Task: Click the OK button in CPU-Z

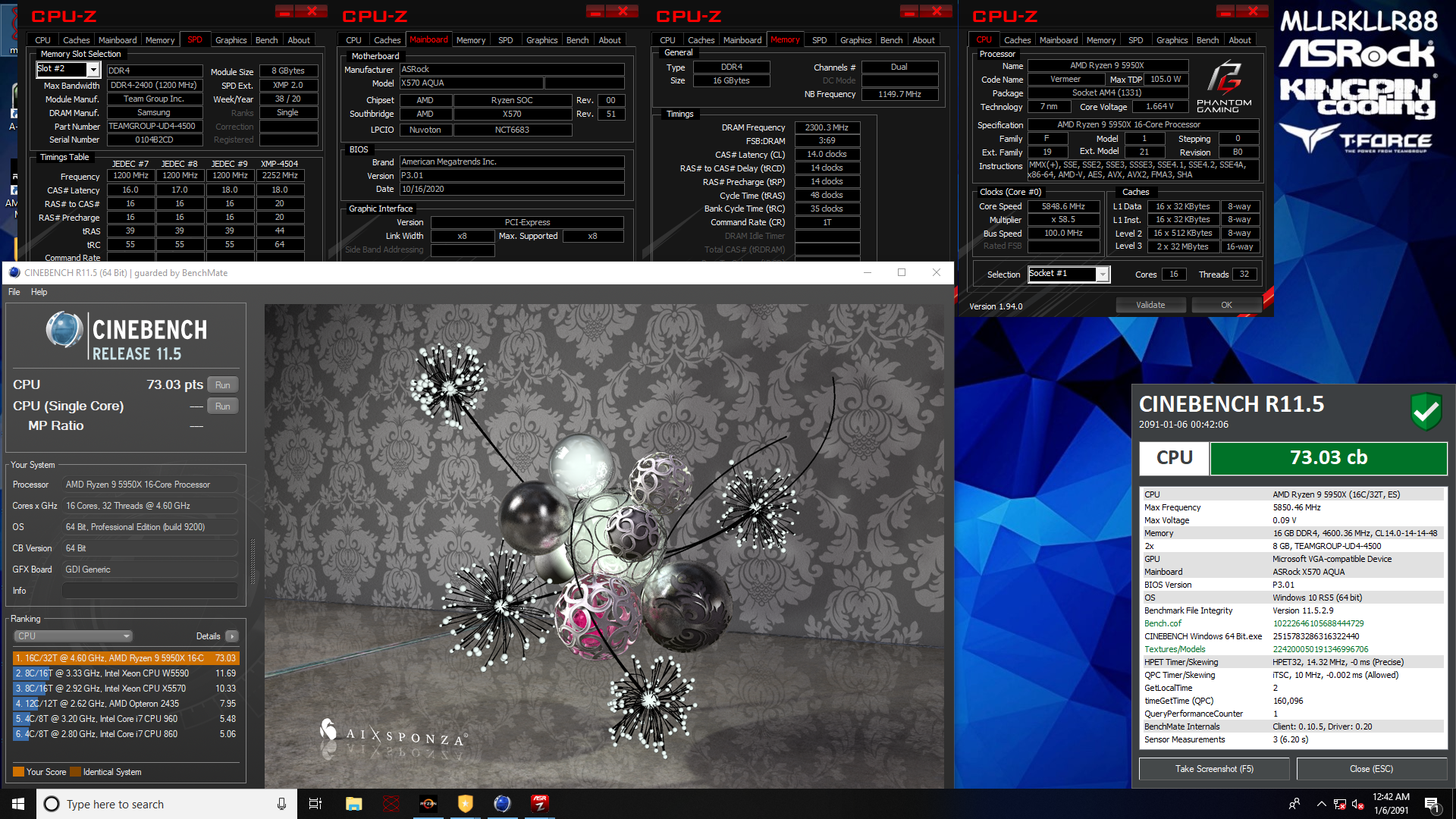Action: [1226, 305]
